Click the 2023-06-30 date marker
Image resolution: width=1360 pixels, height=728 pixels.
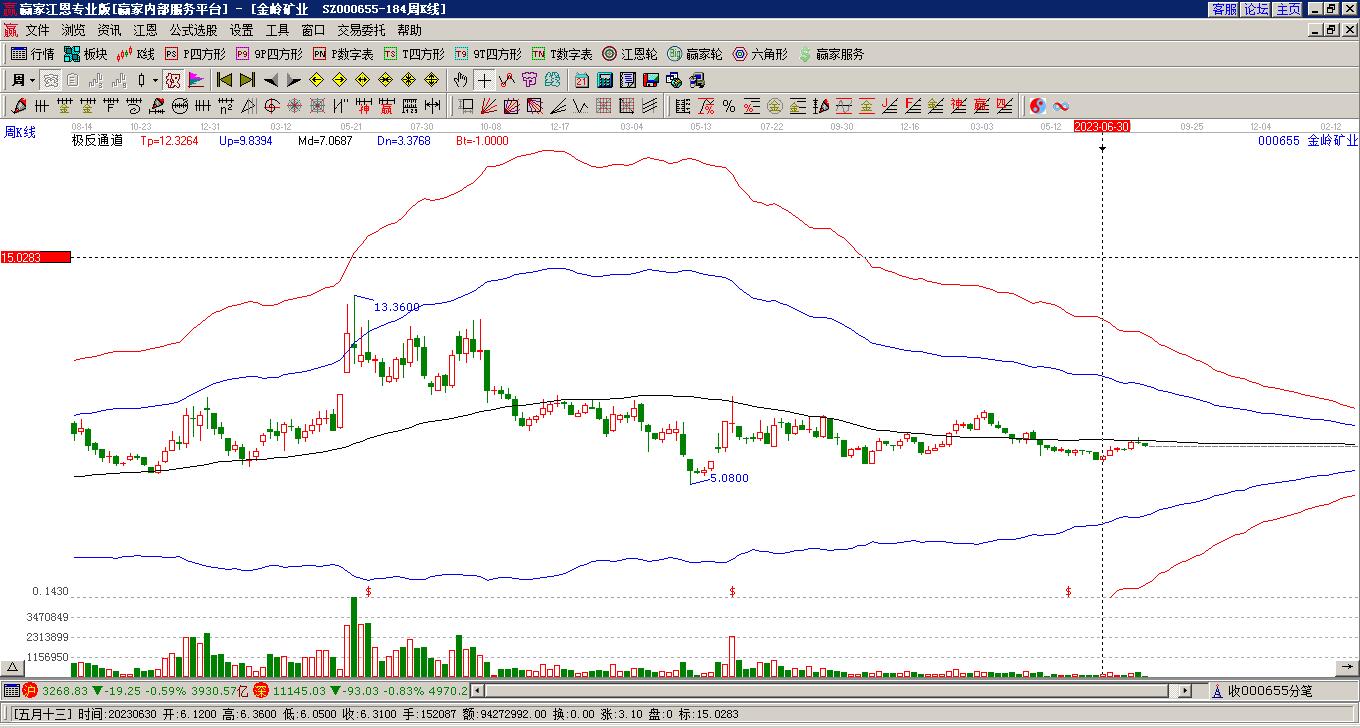(1102, 126)
